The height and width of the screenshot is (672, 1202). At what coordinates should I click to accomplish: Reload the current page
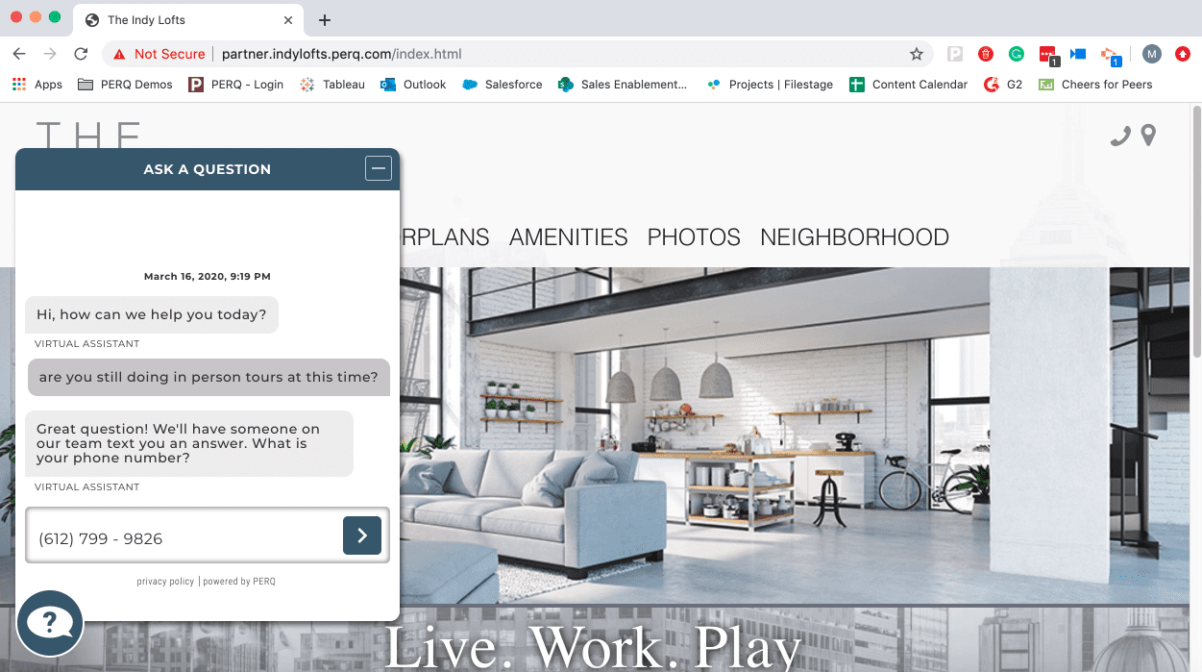(x=81, y=54)
